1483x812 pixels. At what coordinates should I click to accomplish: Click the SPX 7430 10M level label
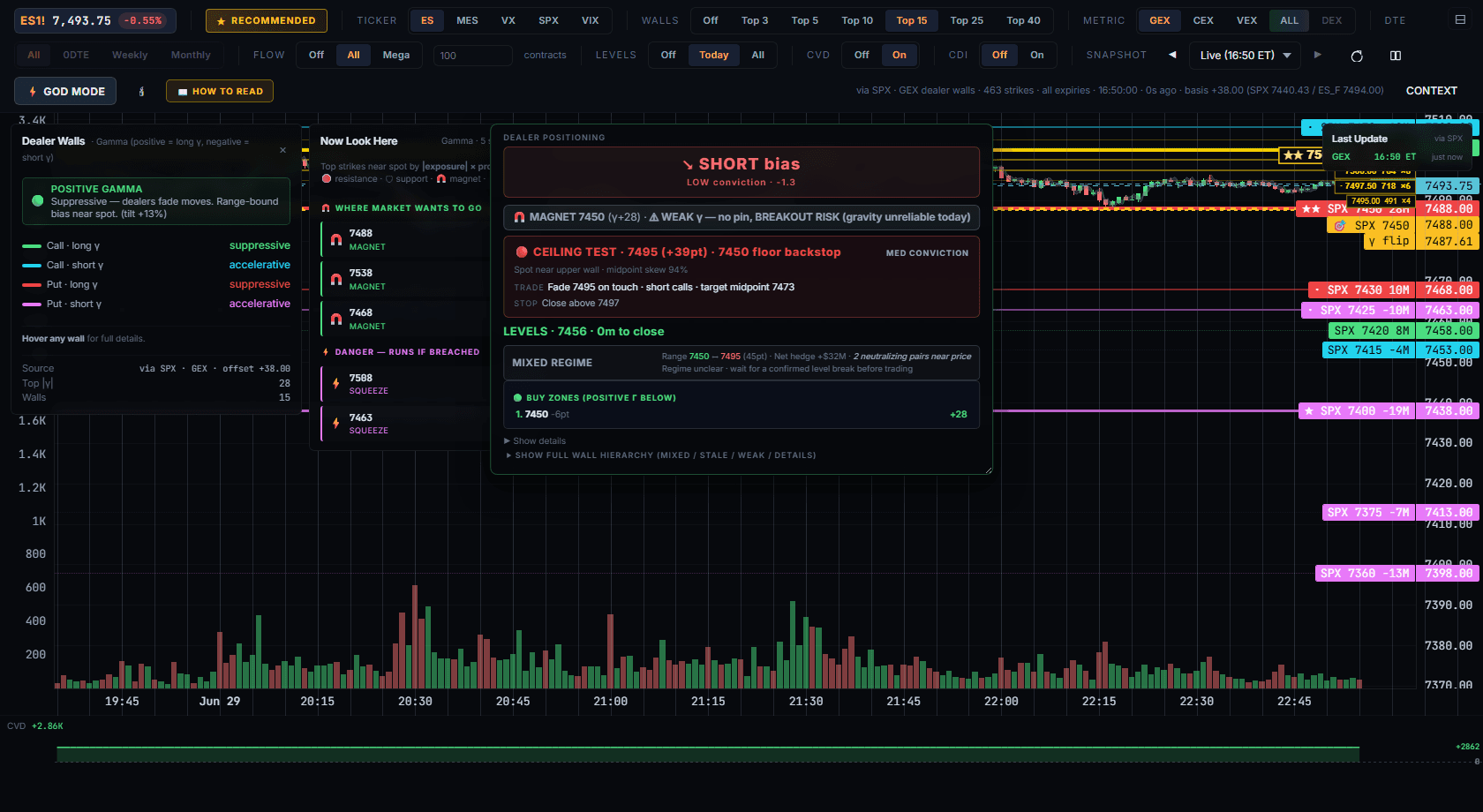(1361, 289)
